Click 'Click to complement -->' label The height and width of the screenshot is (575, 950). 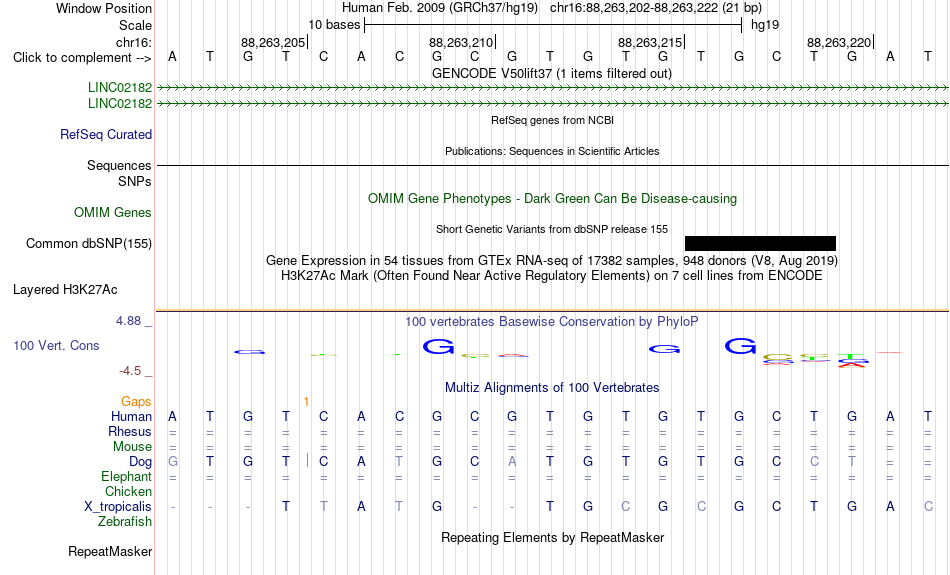(x=82, y=58)
